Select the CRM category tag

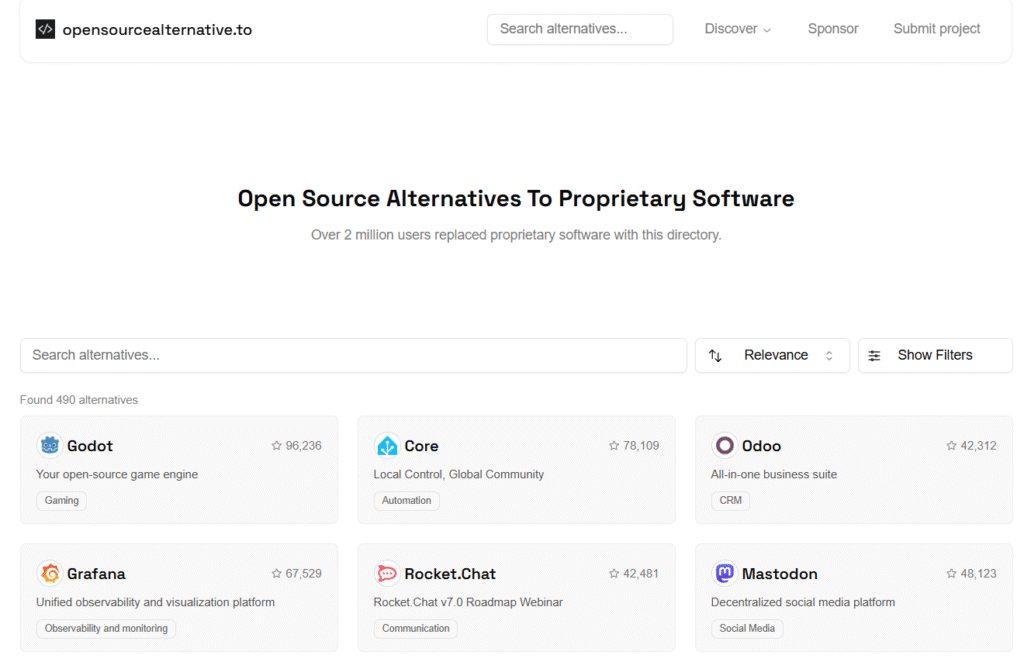pyautogui.click(x=730, y=500)
